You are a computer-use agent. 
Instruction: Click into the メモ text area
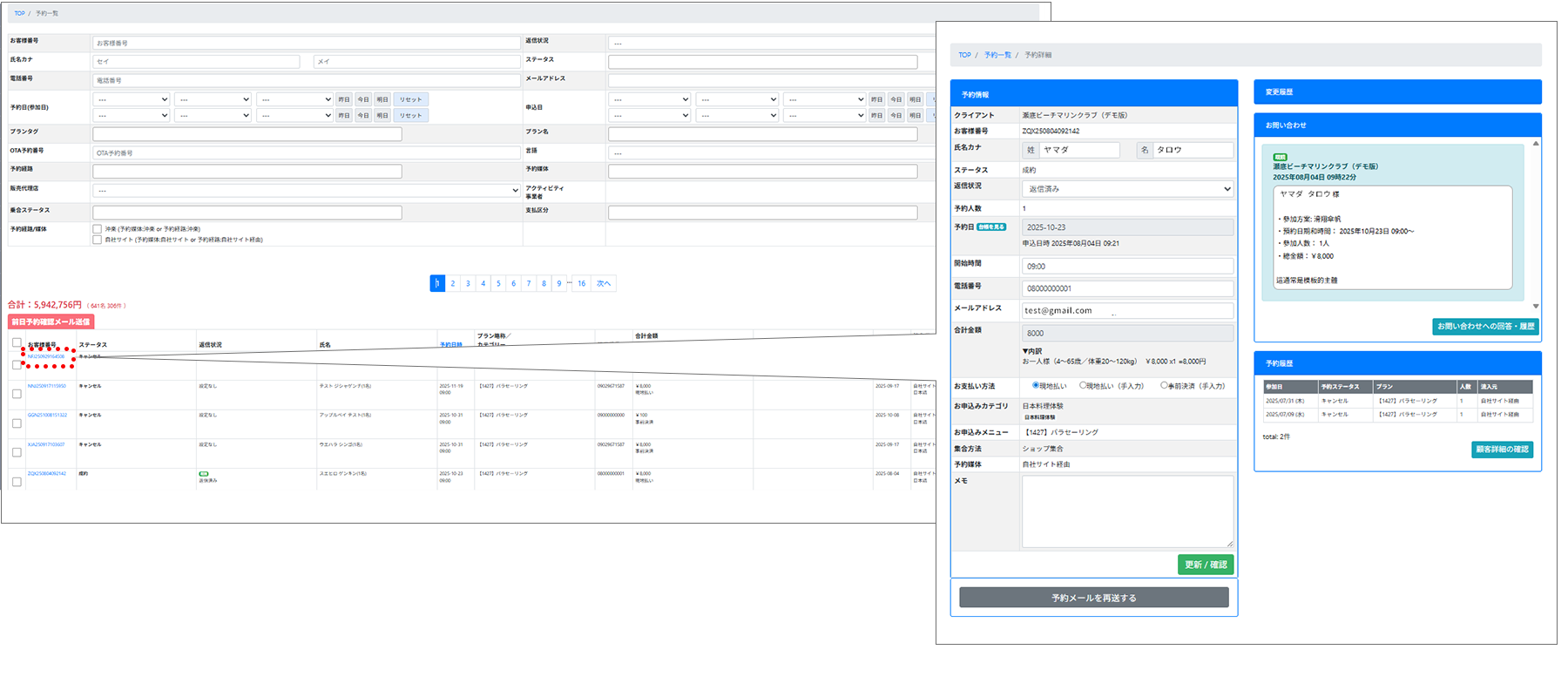pos(1127,511)
